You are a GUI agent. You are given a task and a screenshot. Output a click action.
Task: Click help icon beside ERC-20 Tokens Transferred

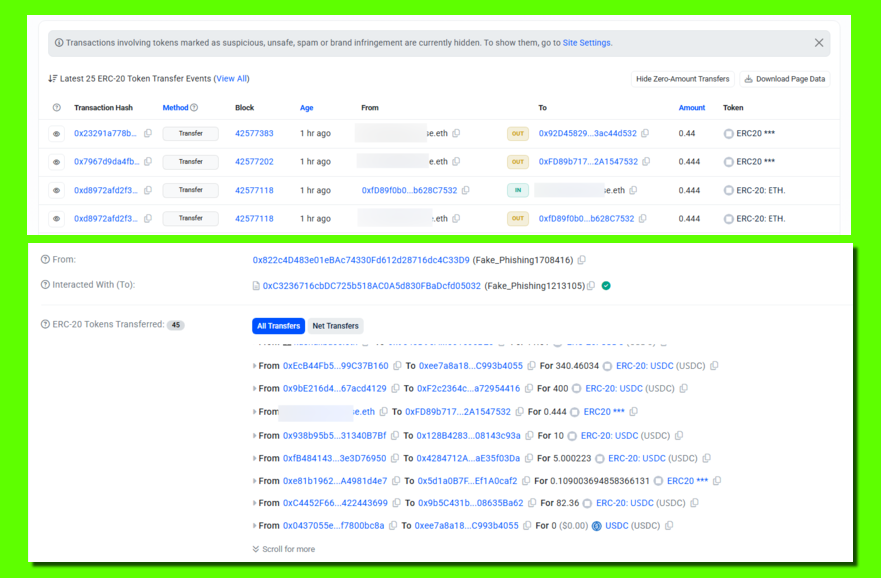(46, 325)
